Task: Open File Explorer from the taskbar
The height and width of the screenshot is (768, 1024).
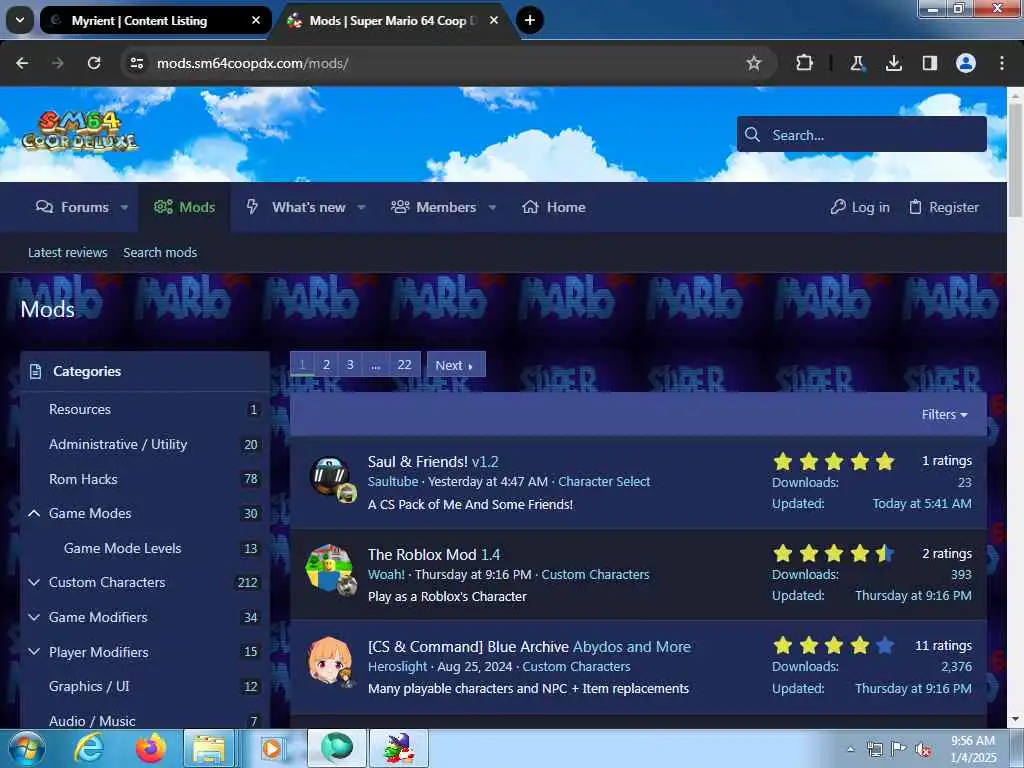Action: pos(208,748)
